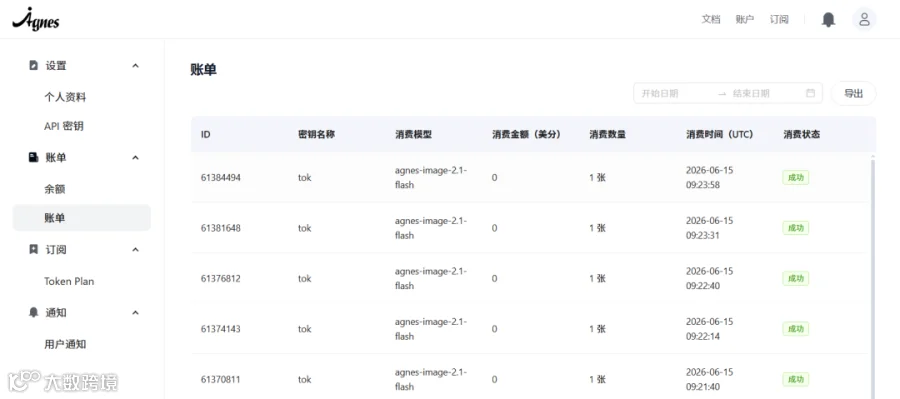
Task: Open 订阅 in top navigation
Action: click(x=779, y=20)
